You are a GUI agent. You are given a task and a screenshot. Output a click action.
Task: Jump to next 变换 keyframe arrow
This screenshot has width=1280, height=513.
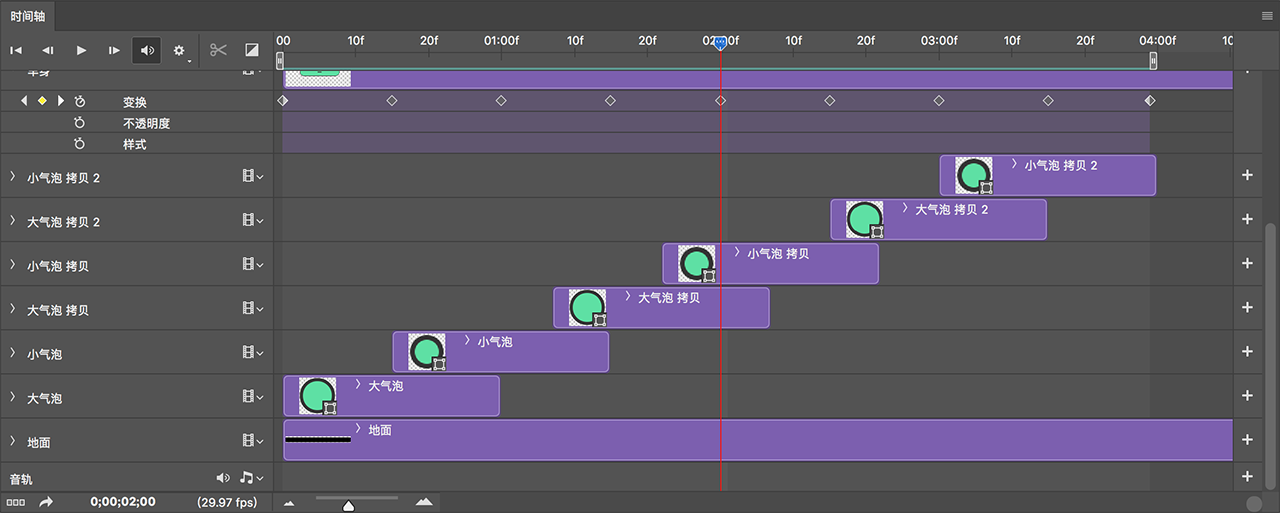pos(61,101)
